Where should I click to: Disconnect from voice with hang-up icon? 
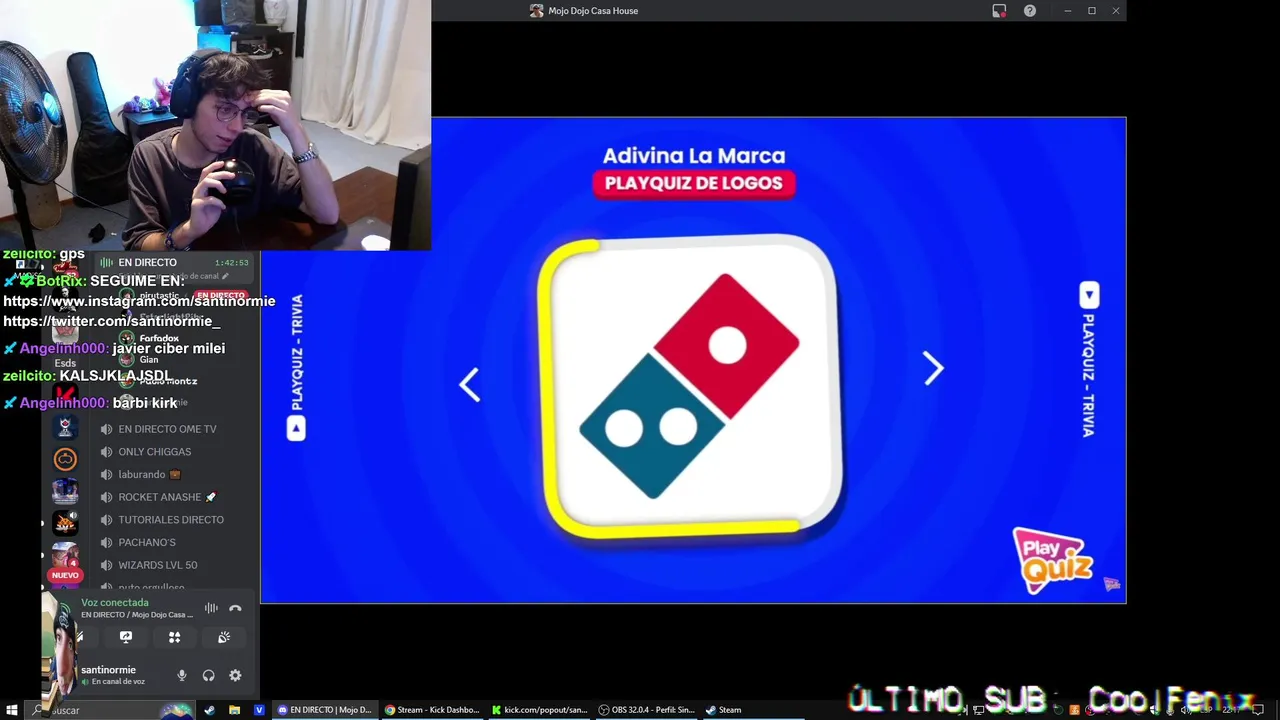click(x=235, y=608)
